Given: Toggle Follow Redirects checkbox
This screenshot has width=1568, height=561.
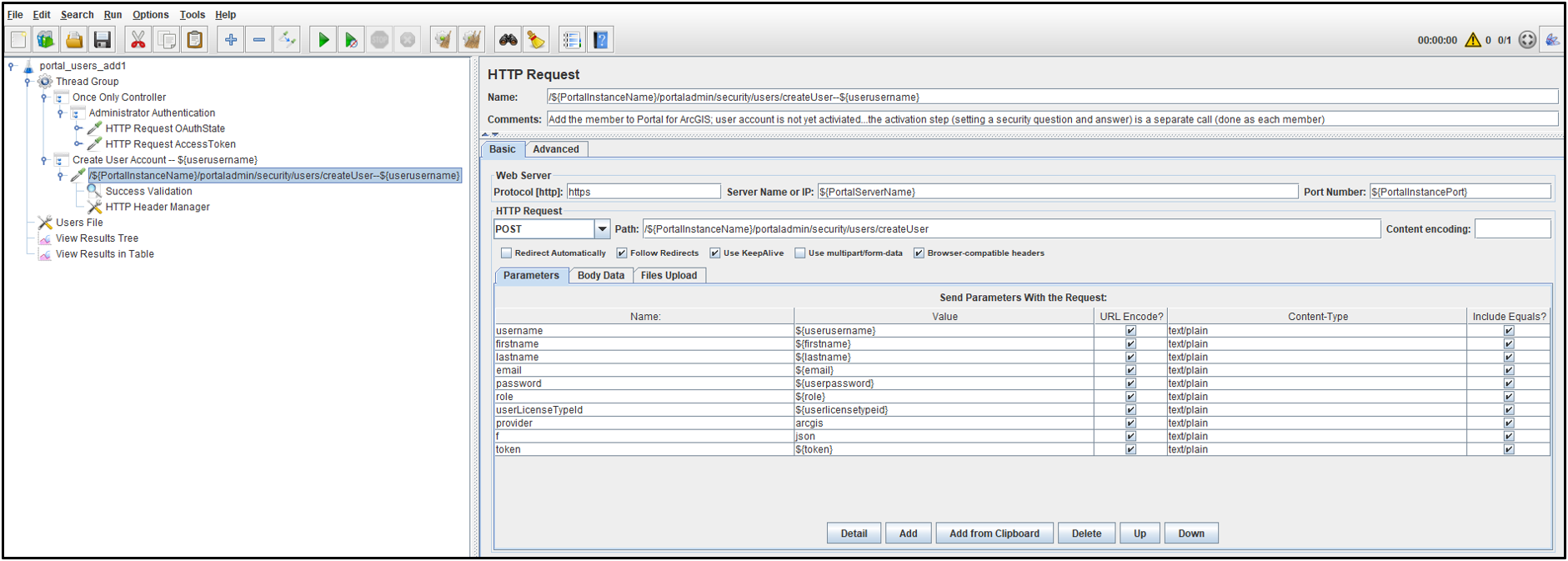Looking at the screenshot, I should [x=622, y=253].
